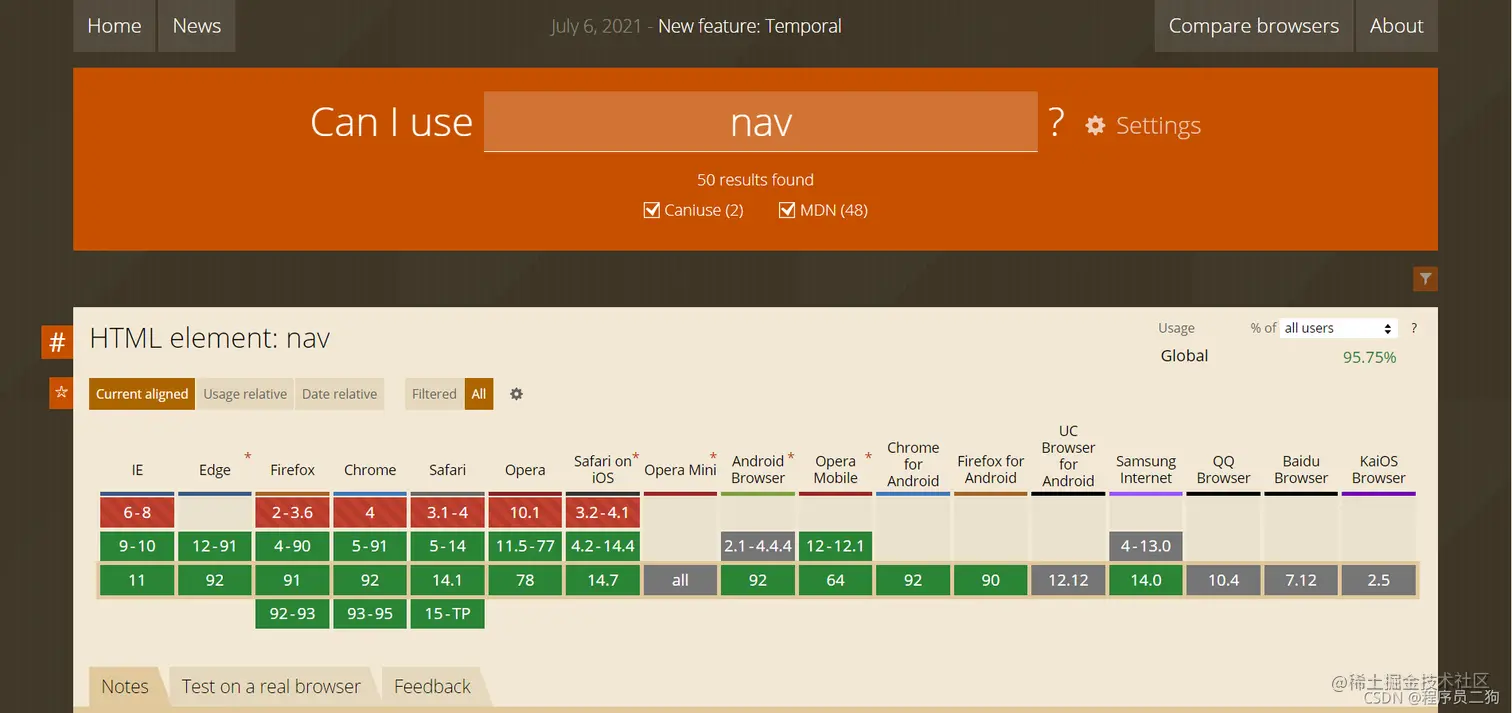Switch to the Feedback tab
Image resolution: width=1512 pixels, height=713 pixels.
pos(432,687)
